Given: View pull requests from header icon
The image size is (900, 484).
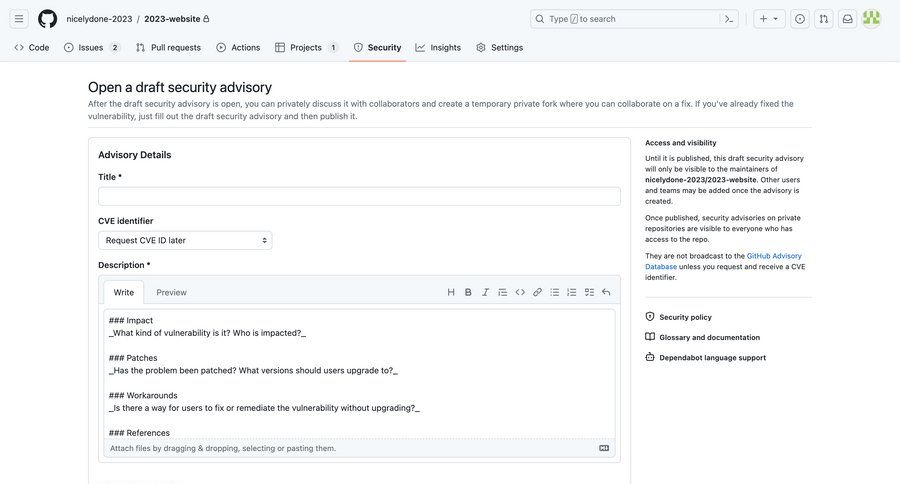Looking at the screenshot, I should point(824,19).
